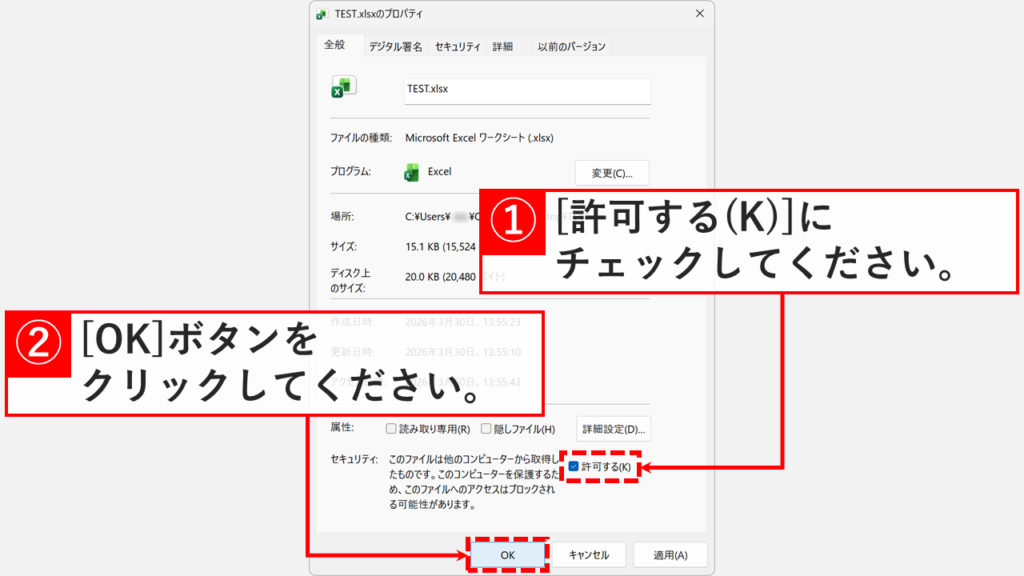Viewport: 1024px width, 576px height.
Task: Switch to the デジタル署名 tab
Action: pos(396,46)
